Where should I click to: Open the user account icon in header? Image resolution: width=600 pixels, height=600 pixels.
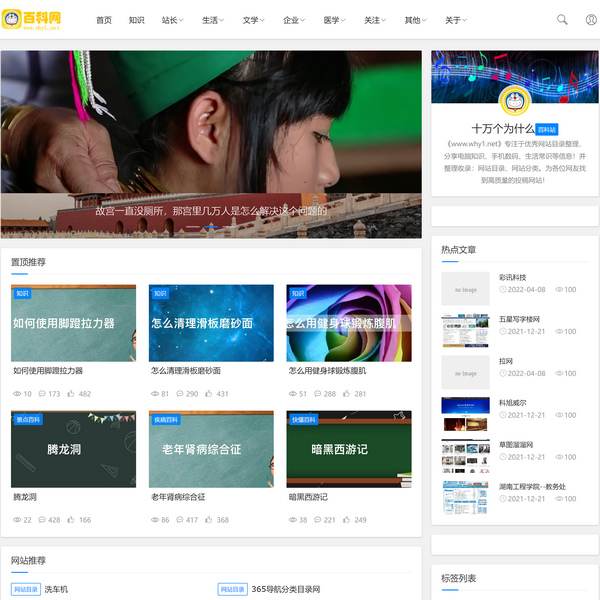(591, 19)
